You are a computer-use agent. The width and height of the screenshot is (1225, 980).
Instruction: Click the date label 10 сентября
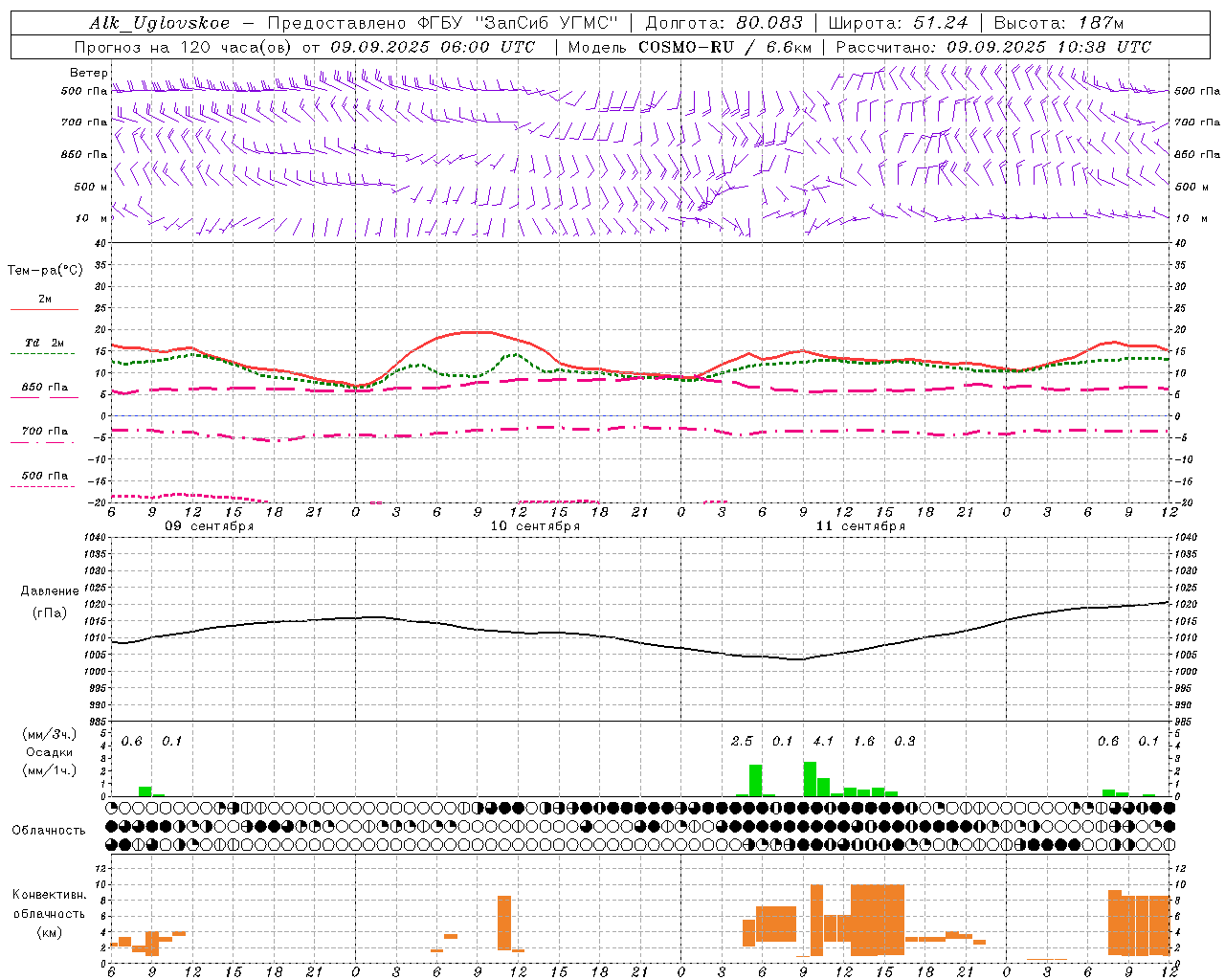pos(535,526)
